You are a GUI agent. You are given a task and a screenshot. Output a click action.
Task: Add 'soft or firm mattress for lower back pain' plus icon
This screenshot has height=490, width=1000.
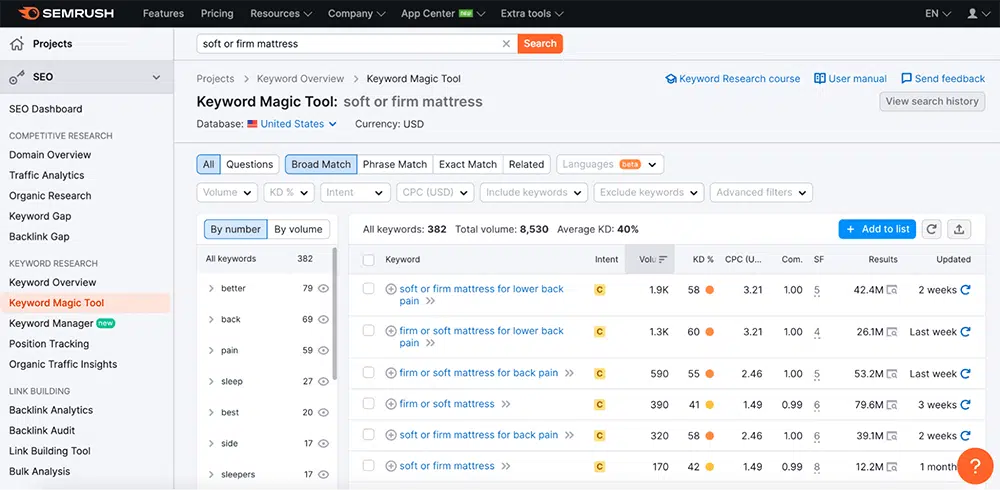(x=391, y=289)
